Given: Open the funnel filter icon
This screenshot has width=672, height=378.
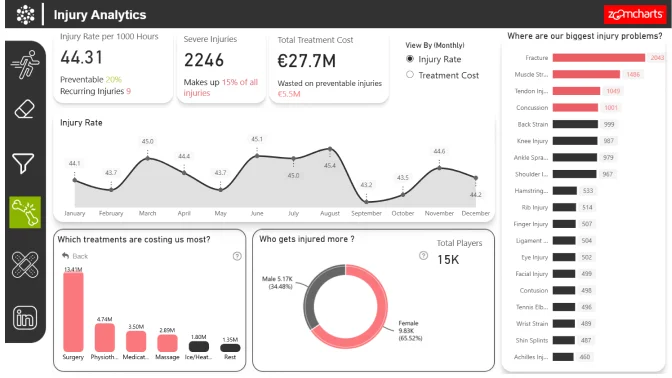Looking at the screenshot, I should click(23, 163).
